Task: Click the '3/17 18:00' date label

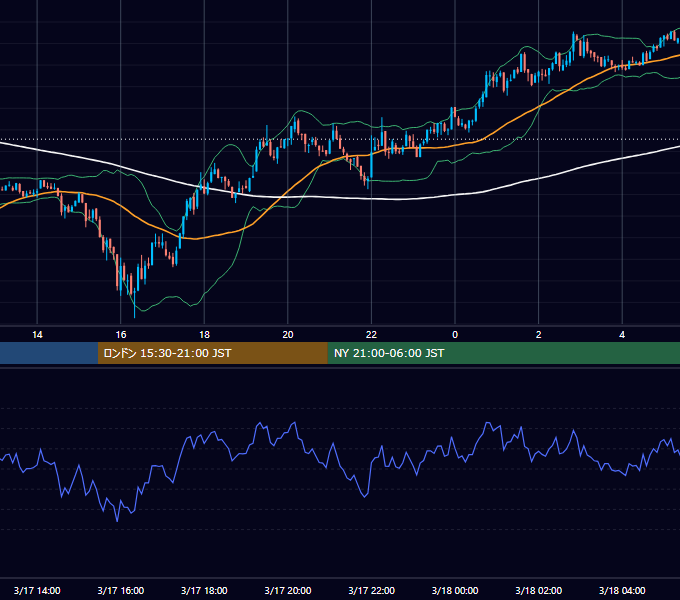Action: 204,590
